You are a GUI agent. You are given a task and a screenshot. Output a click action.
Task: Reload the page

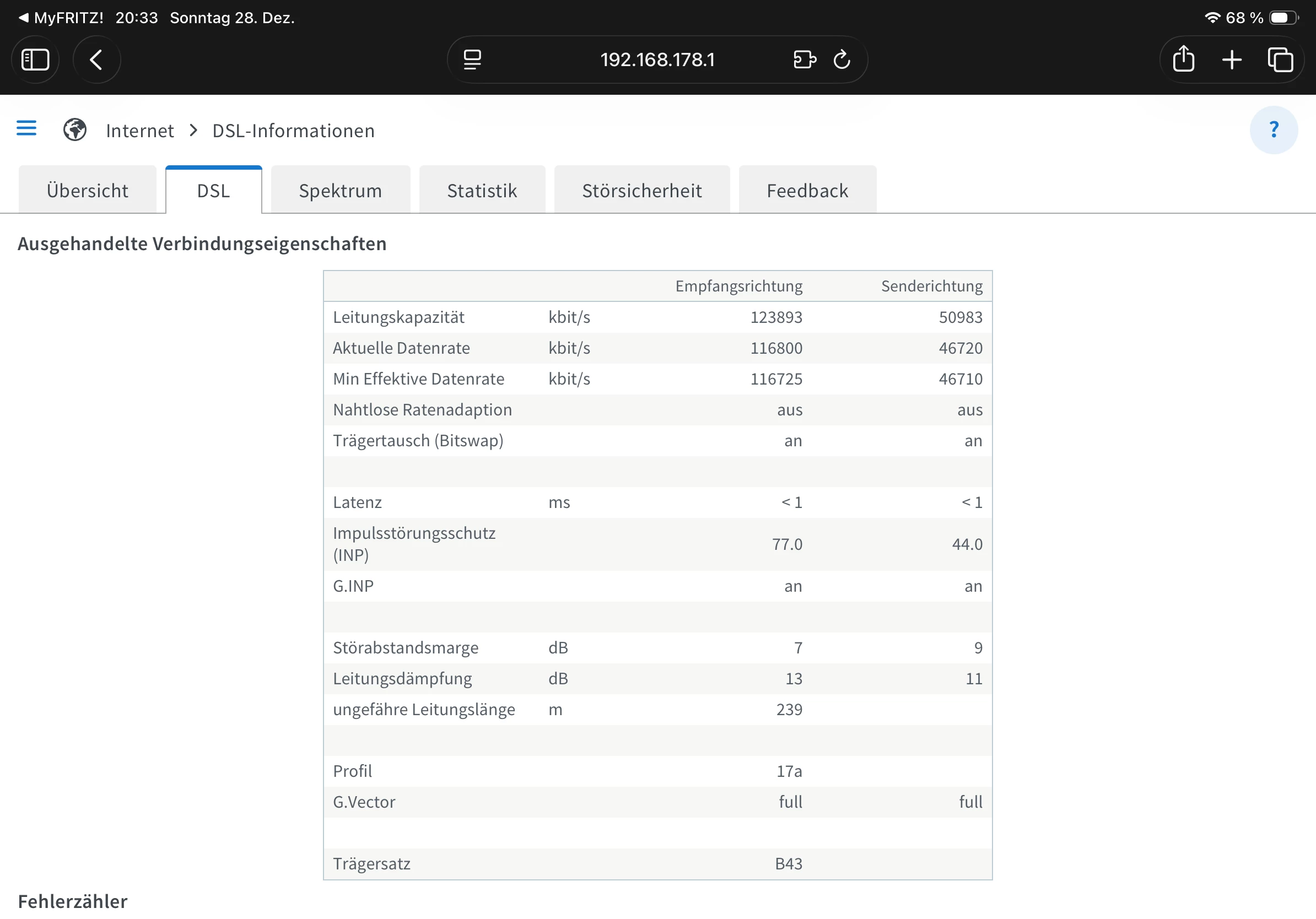[842, 60]
